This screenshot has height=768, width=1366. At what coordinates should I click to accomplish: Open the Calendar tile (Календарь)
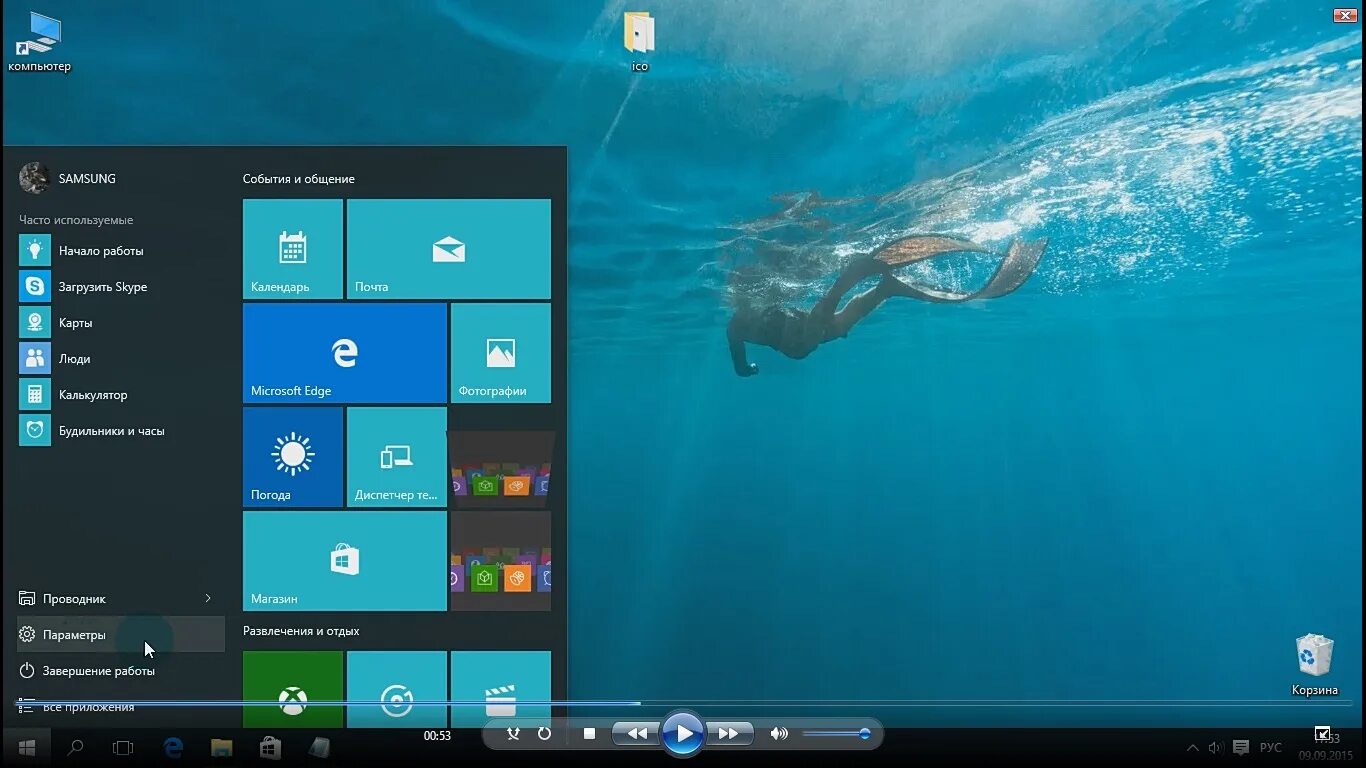(293, 249)
